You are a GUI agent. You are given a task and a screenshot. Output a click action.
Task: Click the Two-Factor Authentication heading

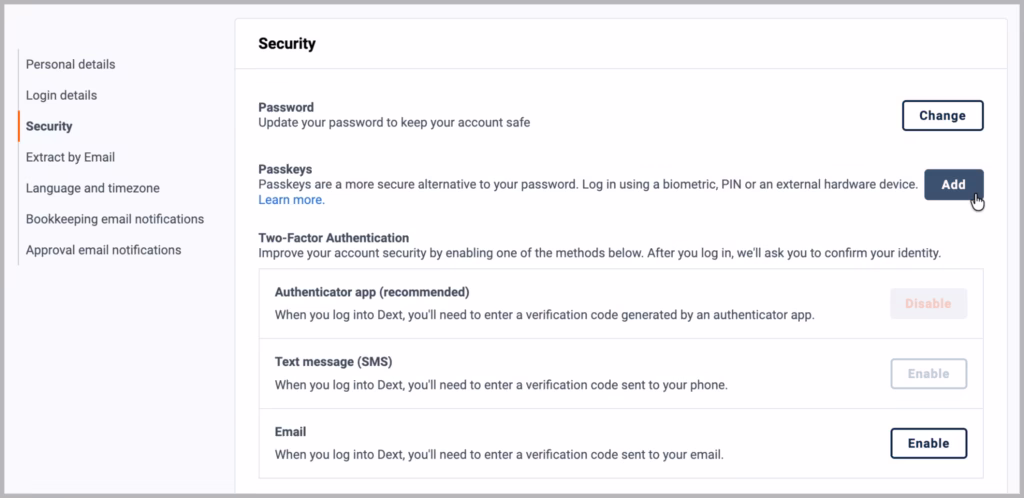[x=334, y=238]
